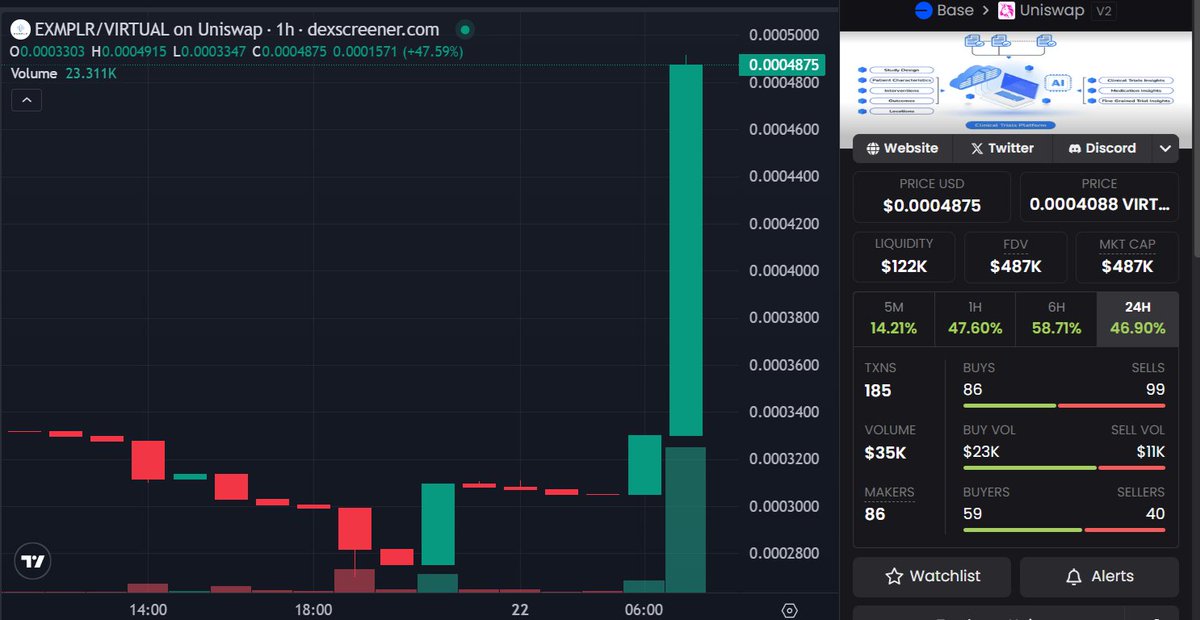Screen dimensions: 1200x620
Task: Open the project Twitter link
Action: click(x=1002, y=148)
